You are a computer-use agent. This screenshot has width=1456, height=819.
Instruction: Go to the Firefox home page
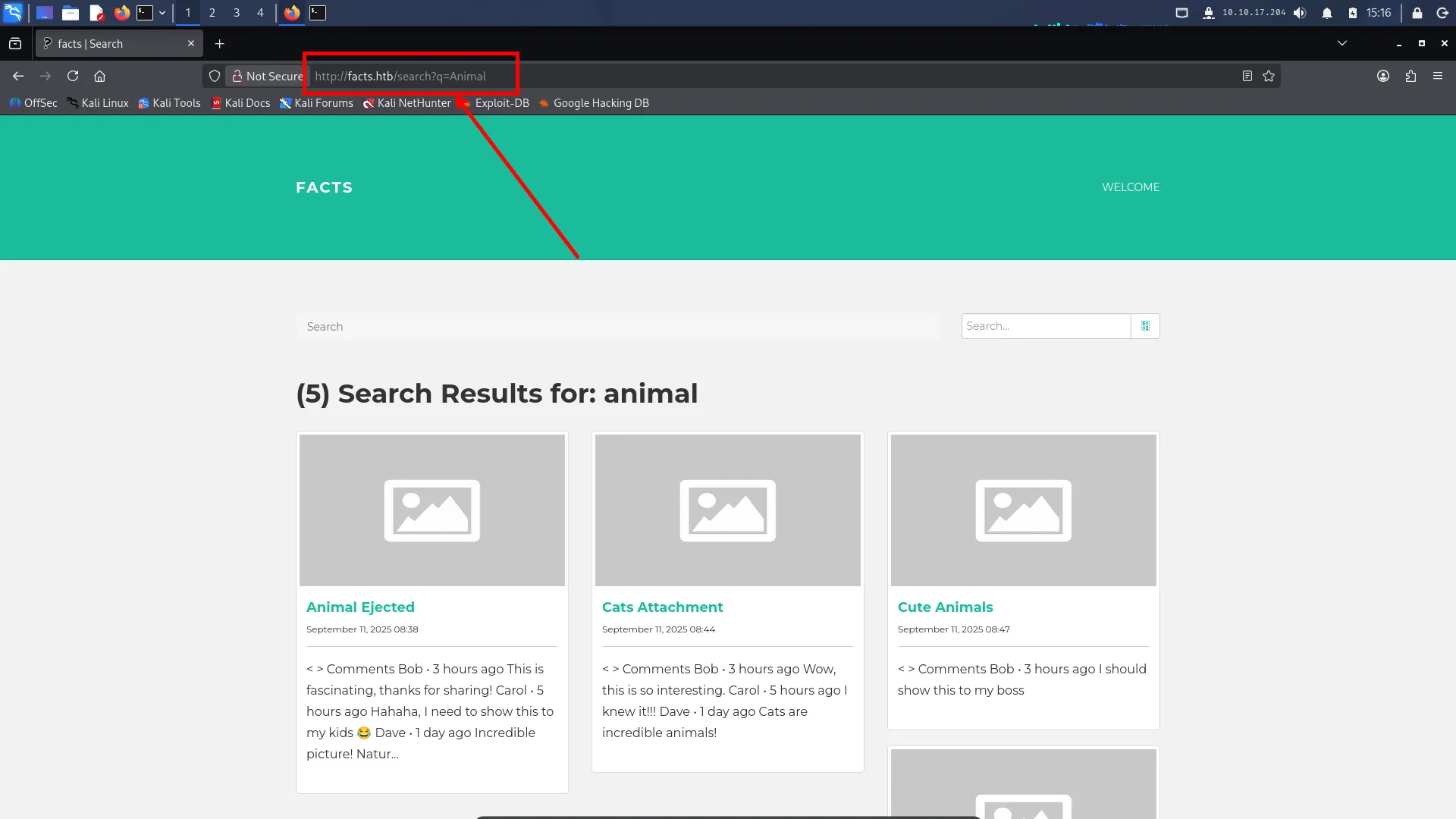[99, 76]
